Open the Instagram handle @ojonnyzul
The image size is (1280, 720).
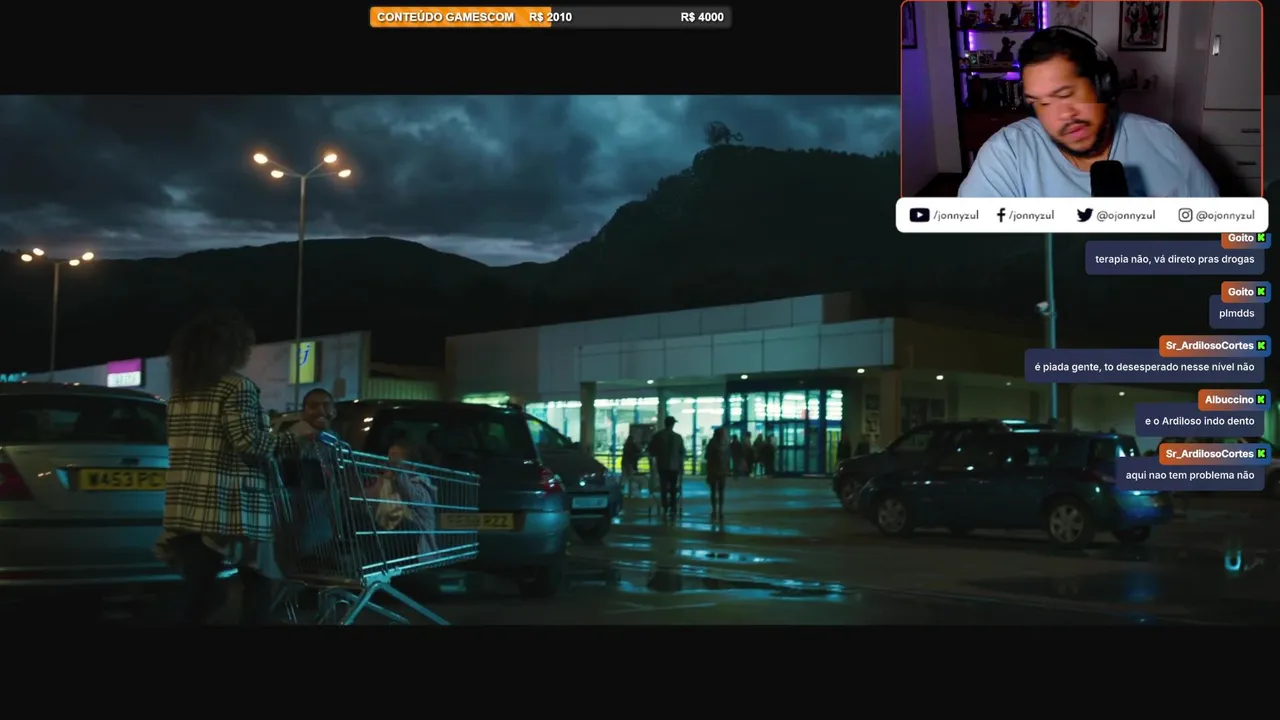(1225, 215)
